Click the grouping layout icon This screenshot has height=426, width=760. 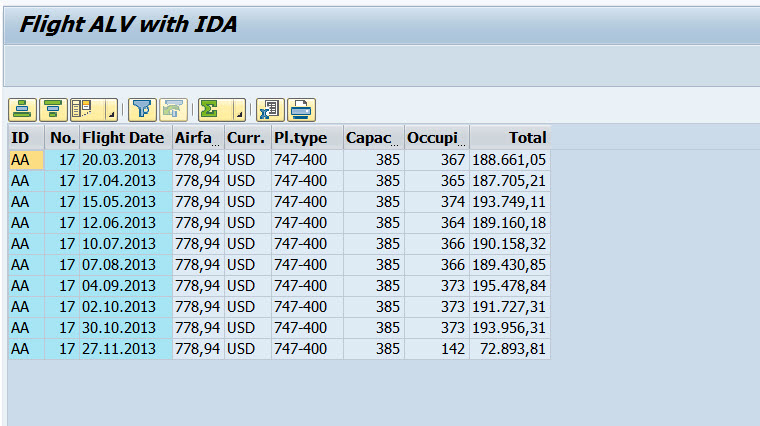point(82,109)
